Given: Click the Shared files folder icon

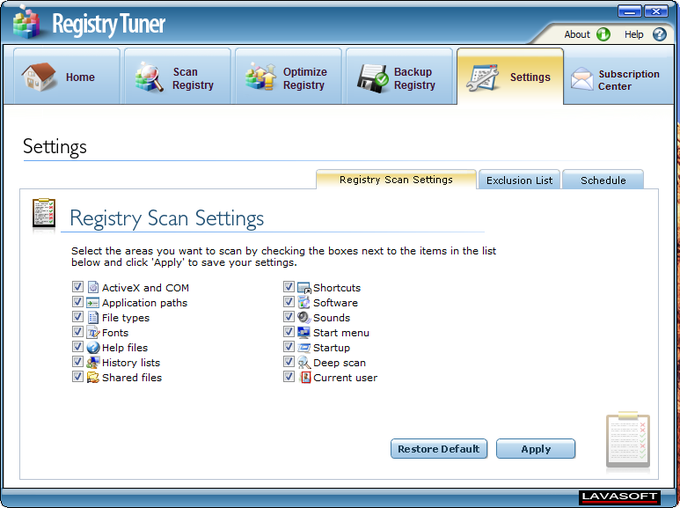Looking at the screenshot, I should click(93, 377).
